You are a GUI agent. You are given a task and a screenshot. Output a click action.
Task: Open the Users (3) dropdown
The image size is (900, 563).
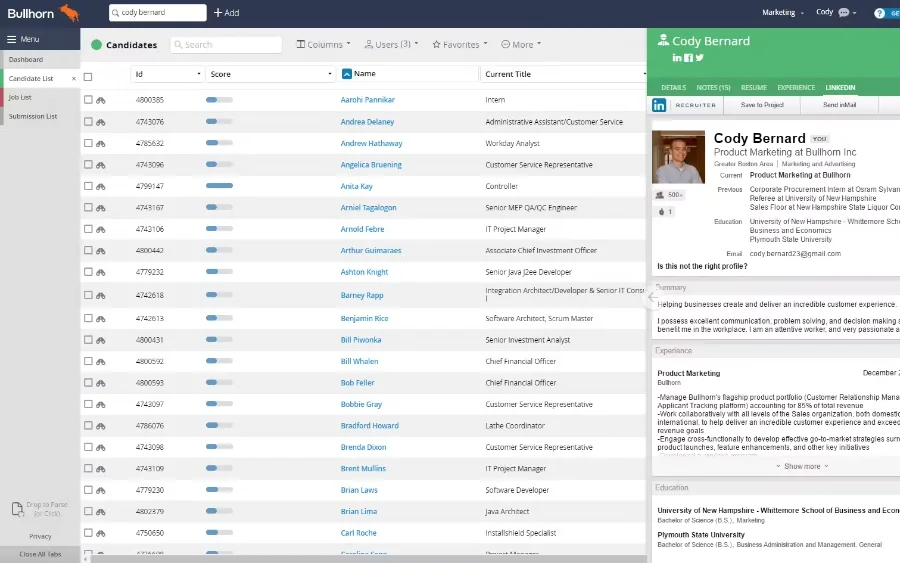coord(391,44)
